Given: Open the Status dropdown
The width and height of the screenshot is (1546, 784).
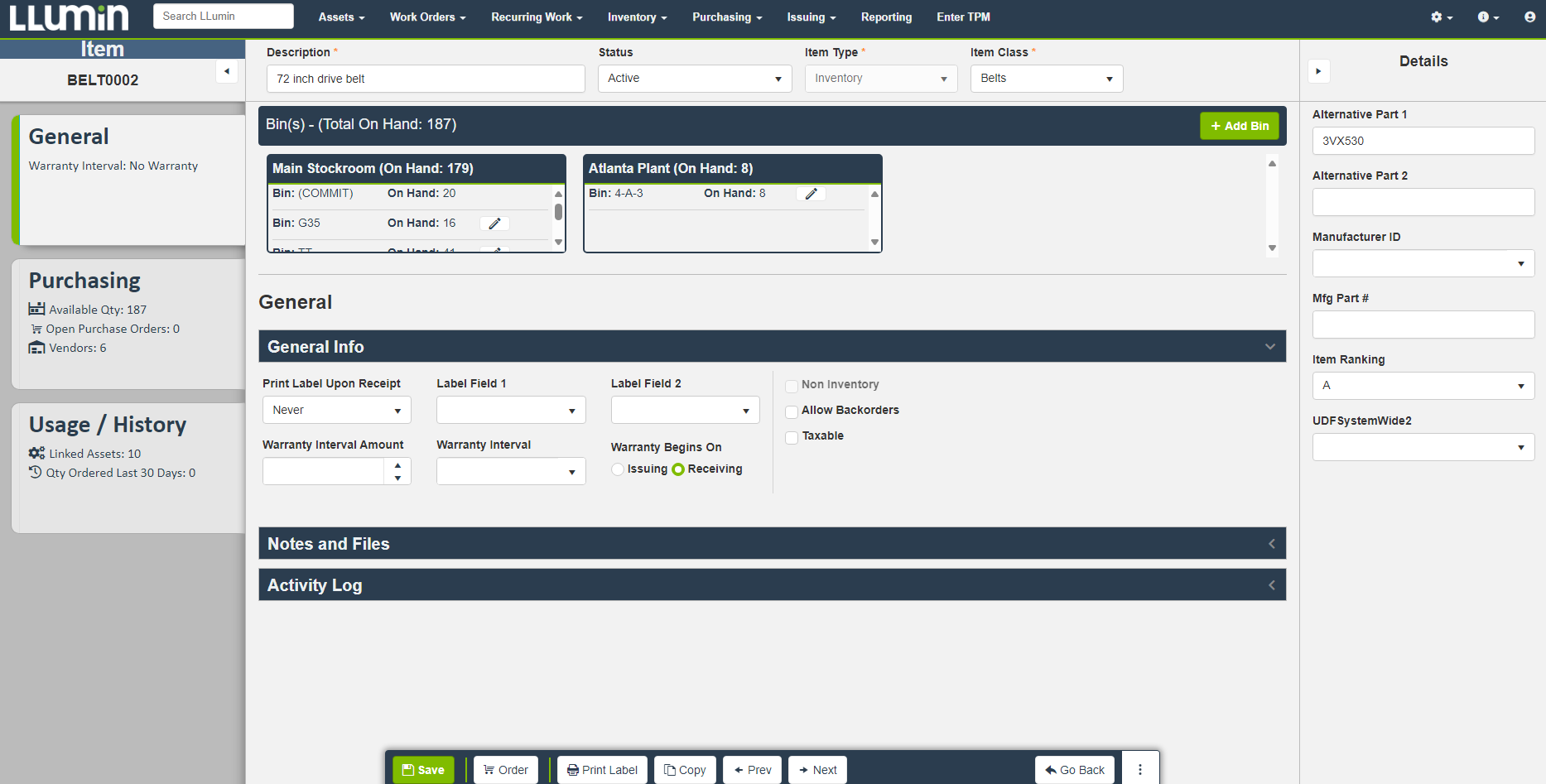Looking at the screenshot, I should [x=694, y=79].
